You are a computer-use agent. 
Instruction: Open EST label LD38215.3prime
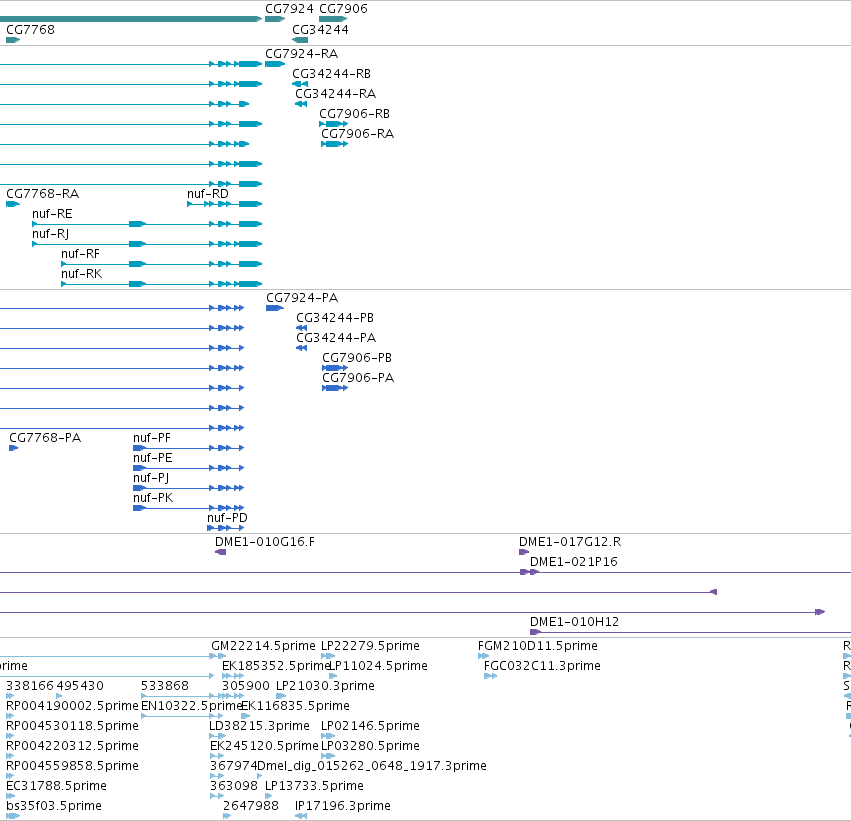pyautogui.click(x=259, y=727)
